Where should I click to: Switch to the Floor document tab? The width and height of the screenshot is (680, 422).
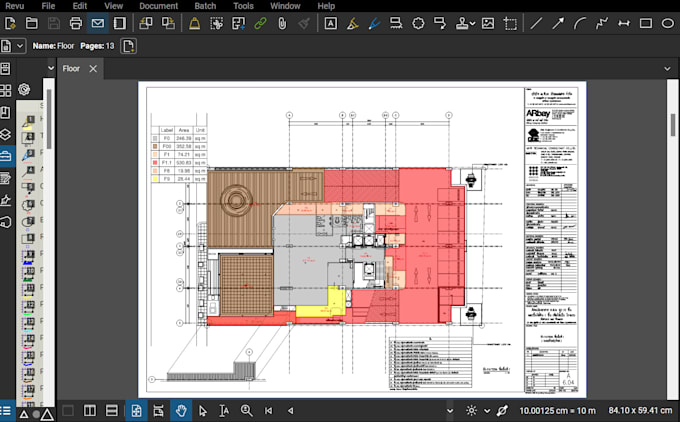pyautogui.click(x=71, y=69)
